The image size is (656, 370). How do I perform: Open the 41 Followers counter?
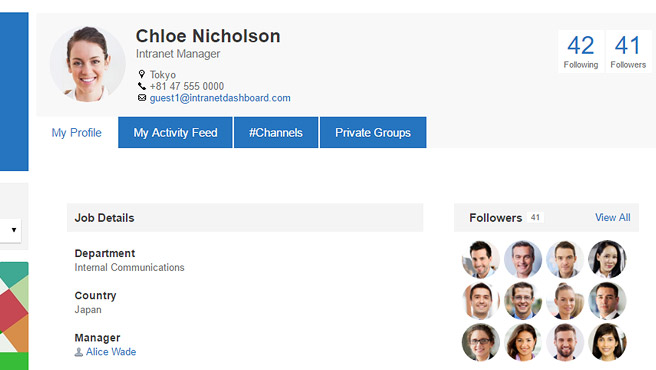(628, 51)
